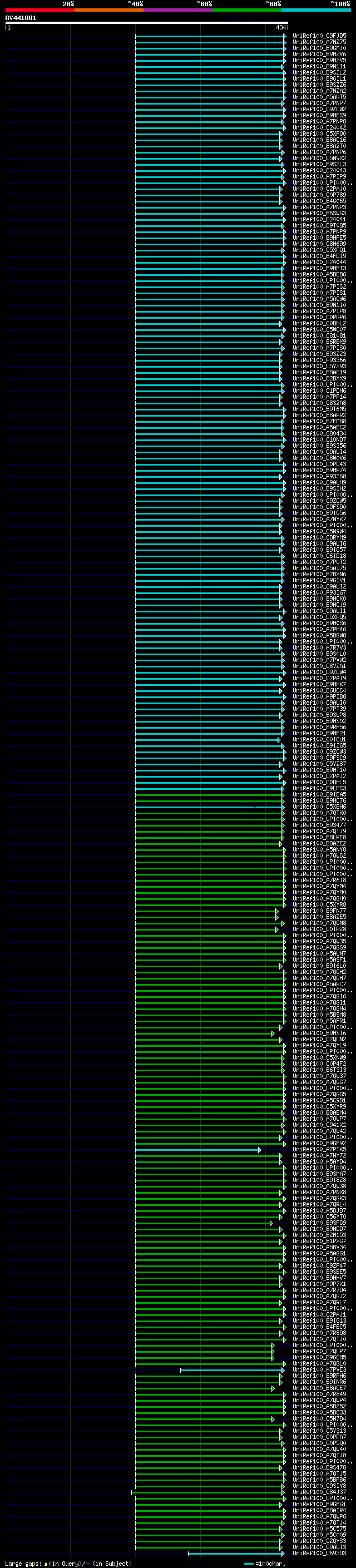Open the UniRef100_B2M153 entry
The width and height of the screenshot is (356, 1568).
click(319, 1235)
